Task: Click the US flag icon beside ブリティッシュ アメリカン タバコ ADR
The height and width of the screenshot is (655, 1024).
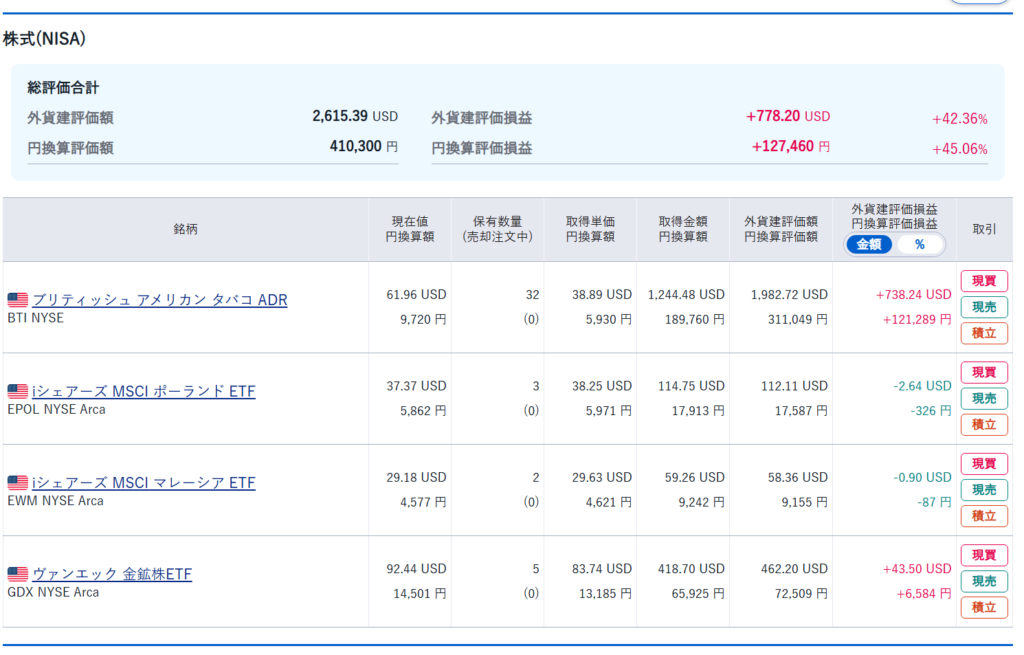Action: (18, 300)
